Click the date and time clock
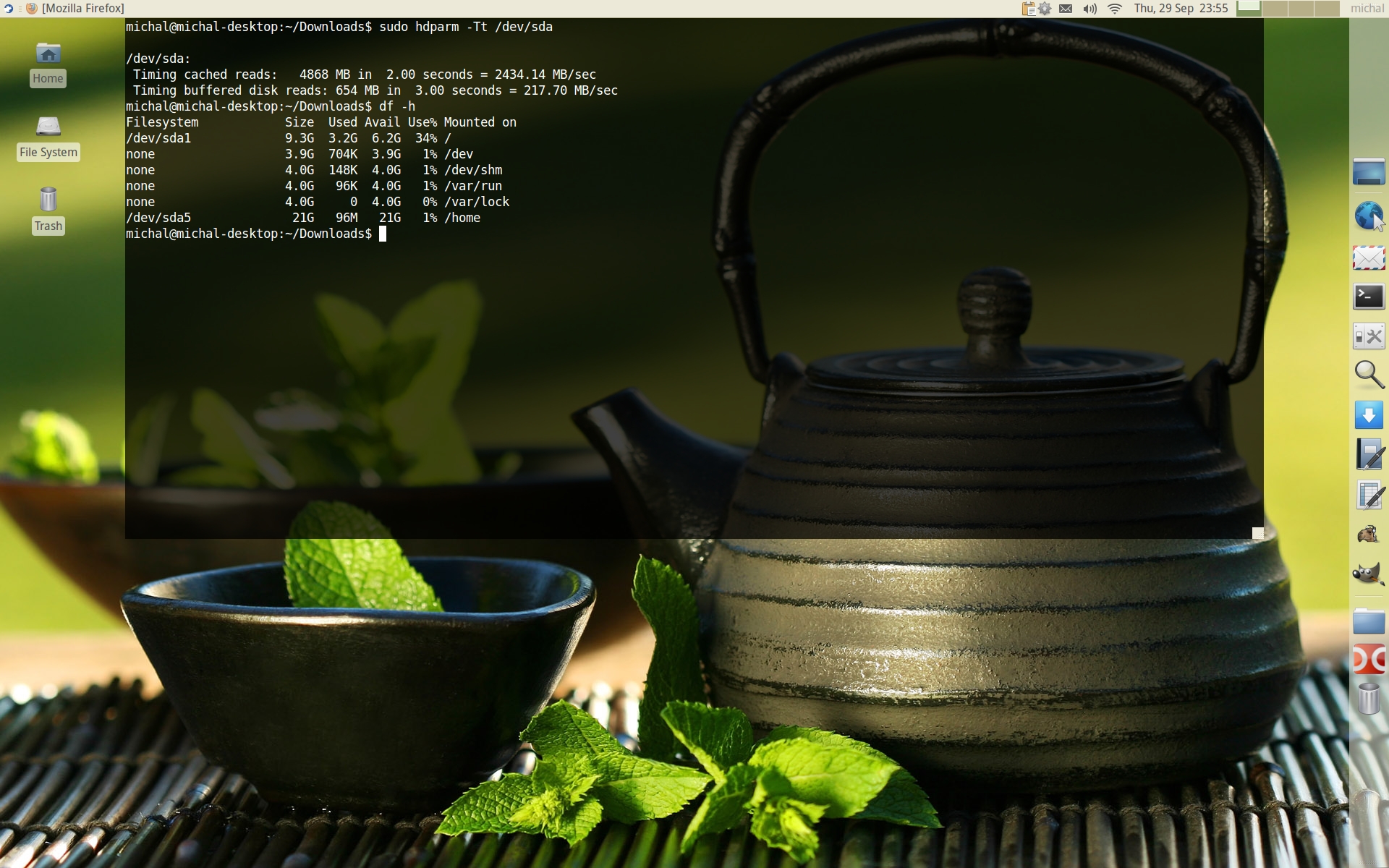1389x868 pixels. point(1181,9)
